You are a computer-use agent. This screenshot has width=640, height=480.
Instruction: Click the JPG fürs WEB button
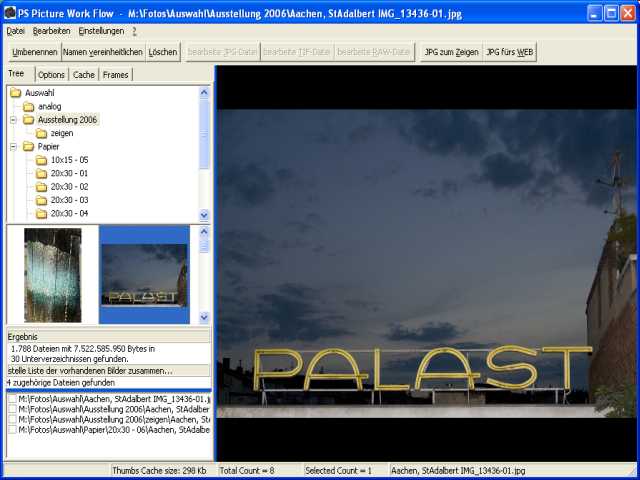pyautogui.click(x=510, y=52)
